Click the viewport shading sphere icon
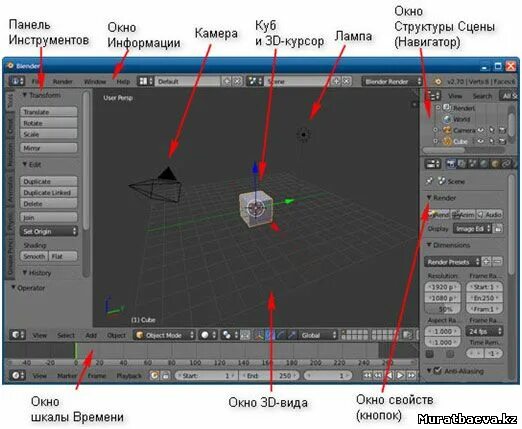This screenshot has width=522, height=429. (x=208, y=335)
